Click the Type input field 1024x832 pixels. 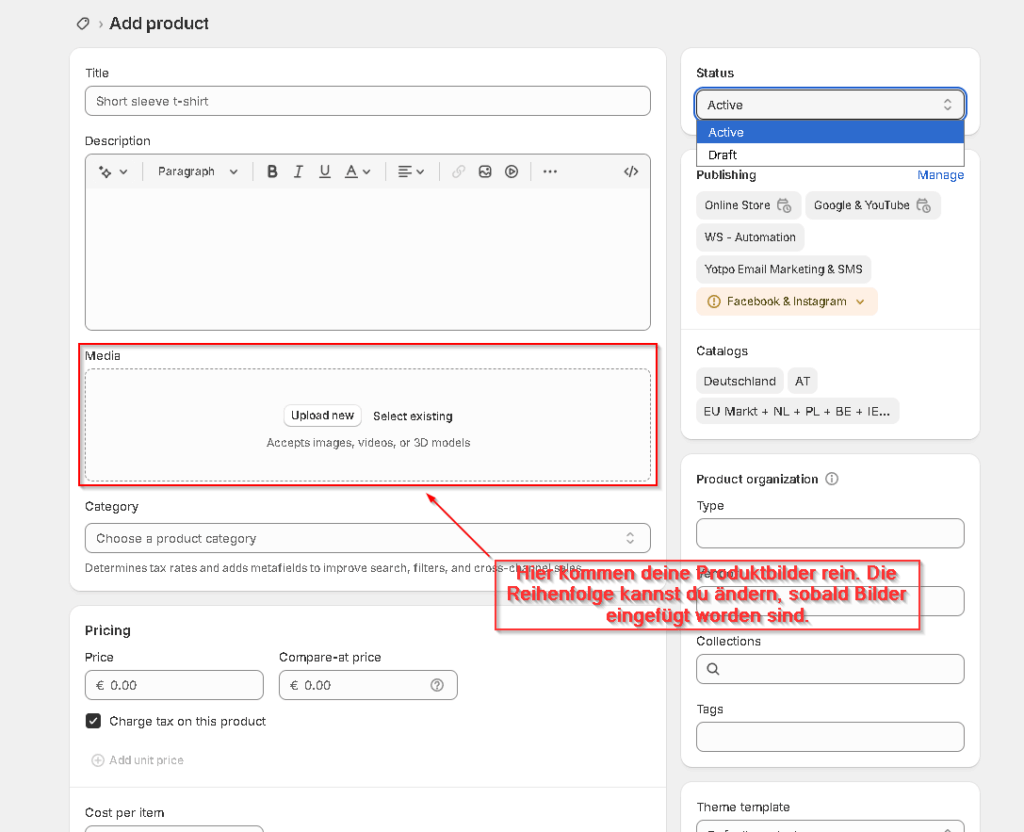(x=830, y=533)
